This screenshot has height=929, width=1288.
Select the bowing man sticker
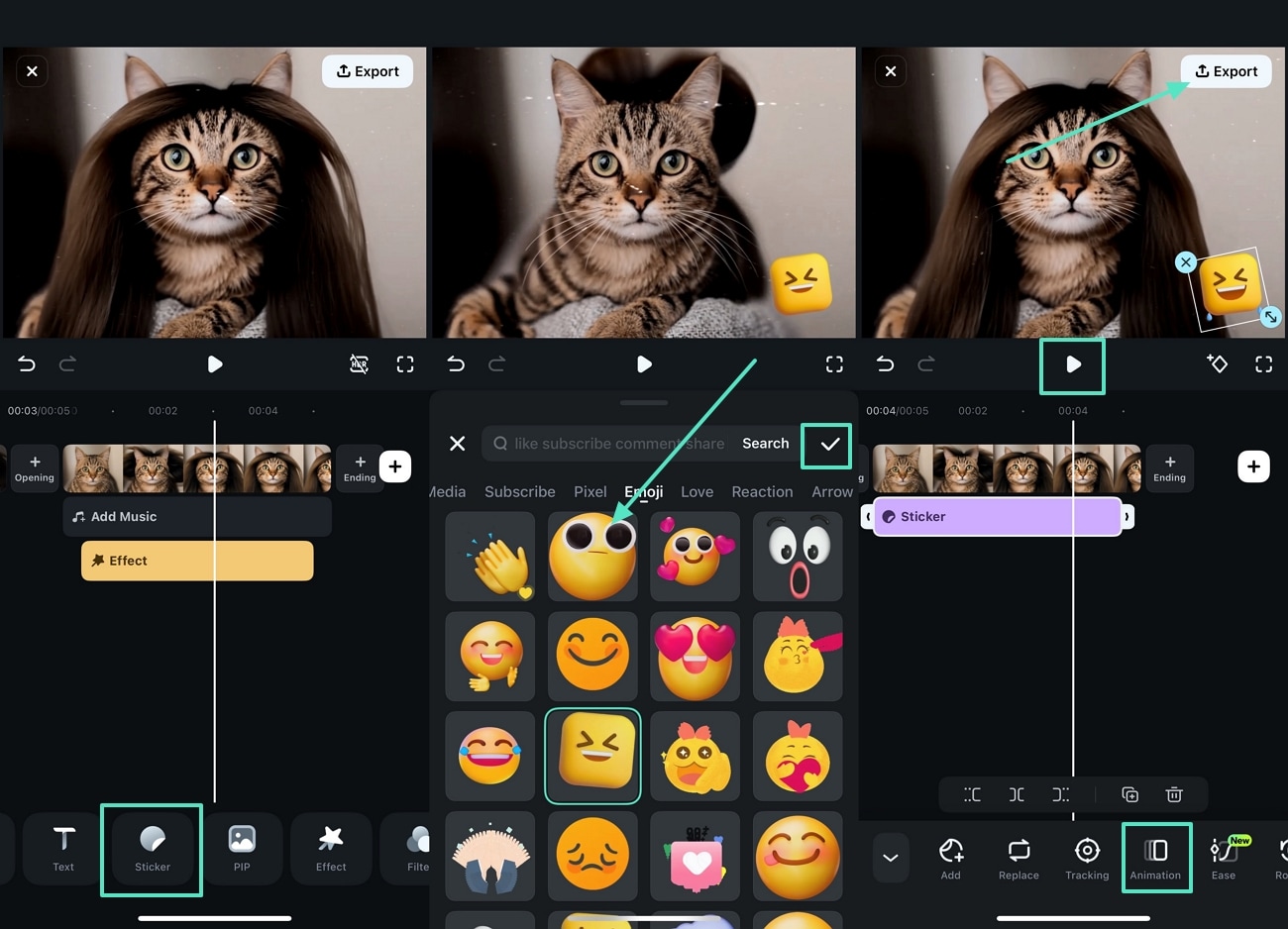490,857
